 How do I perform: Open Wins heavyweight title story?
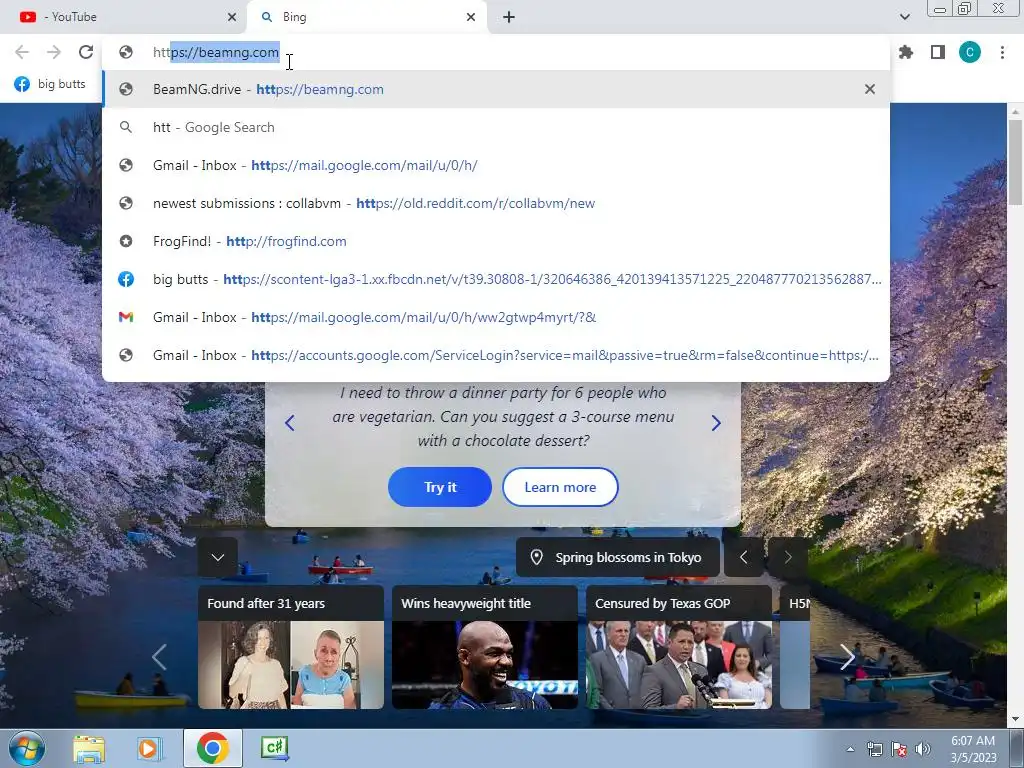[485, 647]
